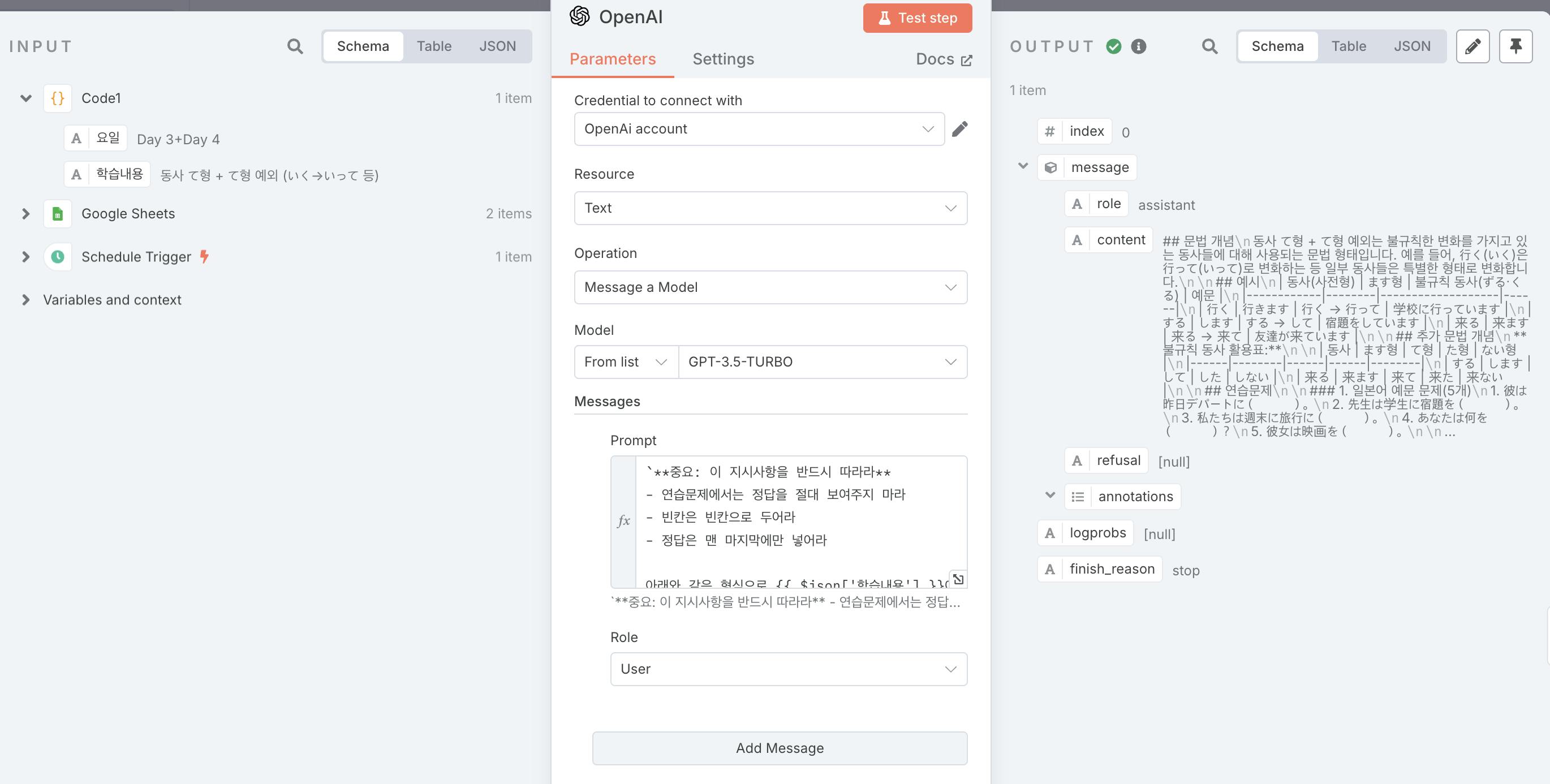Select JSON view in OUTPUT panel
Viewport: 1550px width, 784px height.
click(x=1412, y=46)
